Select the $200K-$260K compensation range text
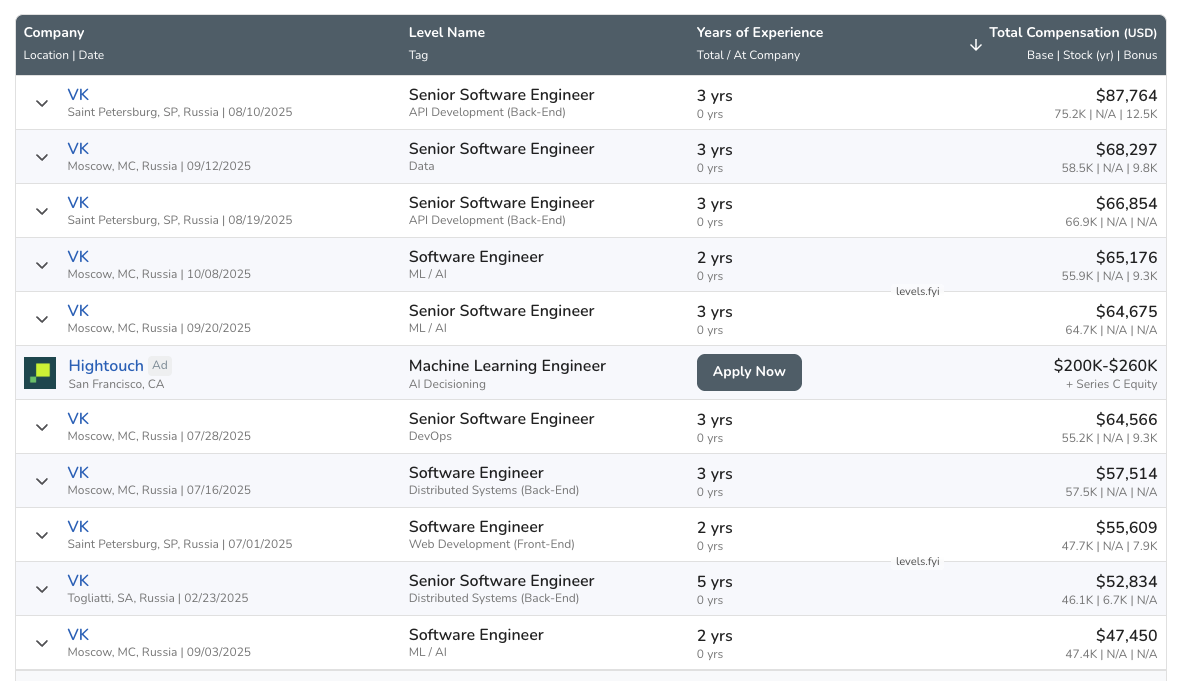Screen dimensions: 1186x681 pos(1105,366)
